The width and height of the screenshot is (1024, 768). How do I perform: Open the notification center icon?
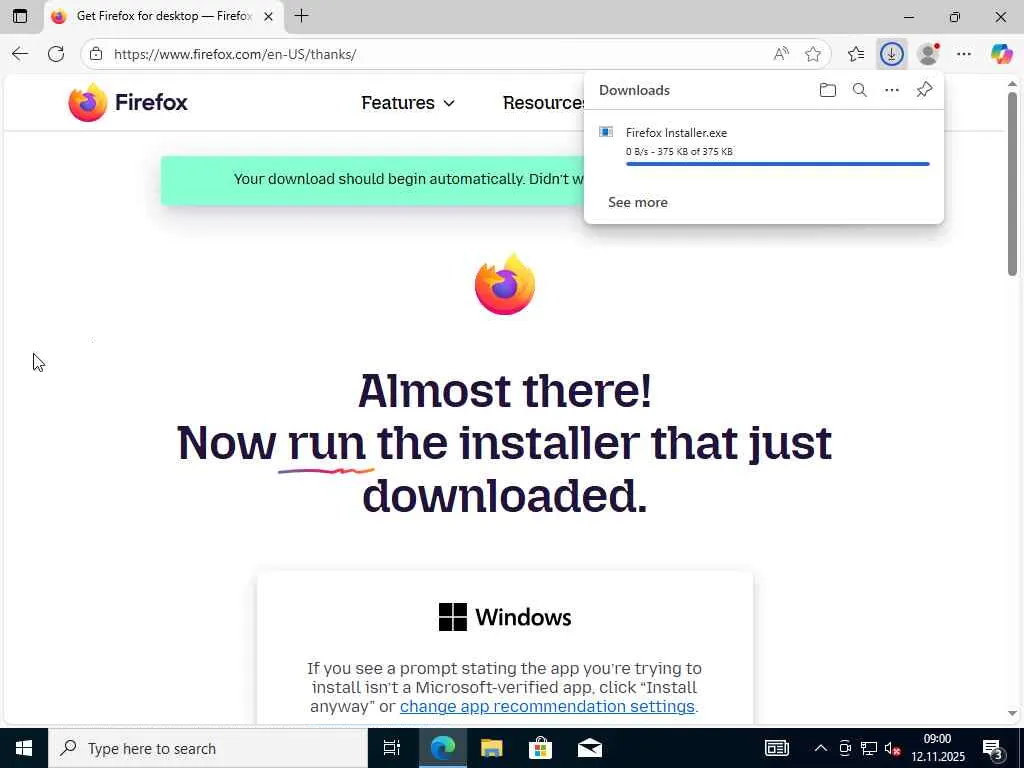tap(993, 750)
